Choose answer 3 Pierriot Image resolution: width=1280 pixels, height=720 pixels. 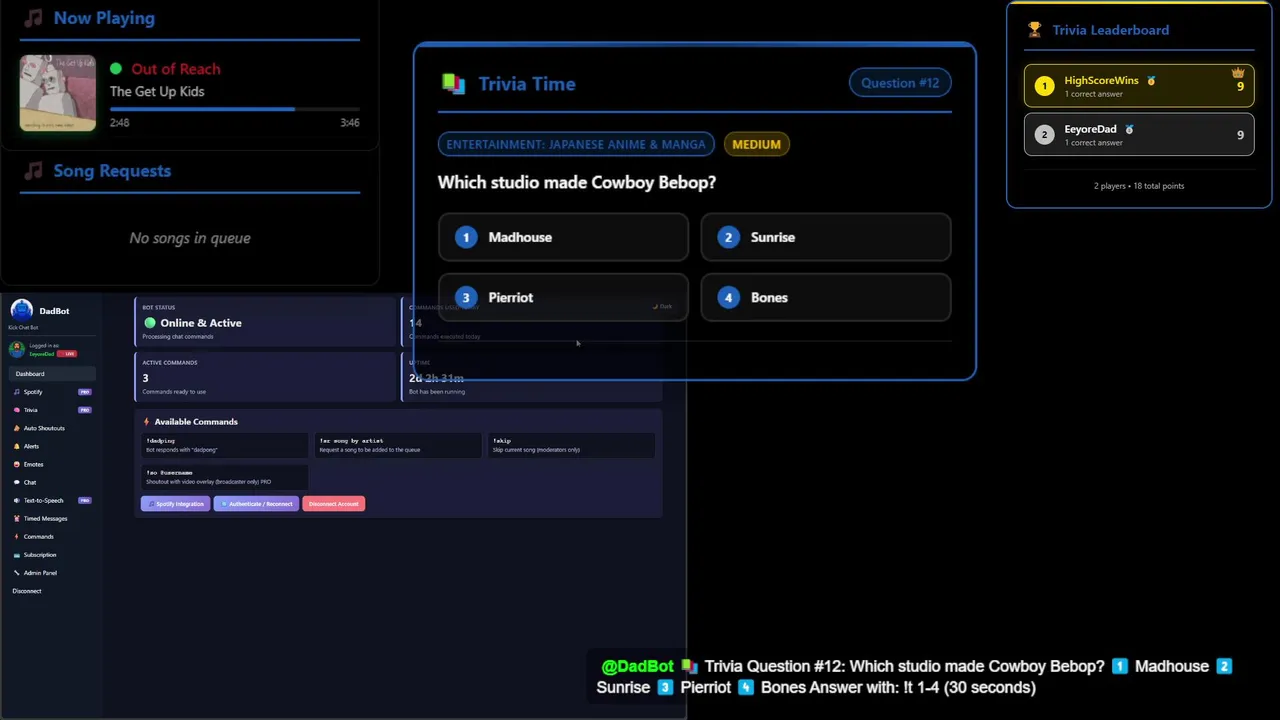[x=563, y=297]
